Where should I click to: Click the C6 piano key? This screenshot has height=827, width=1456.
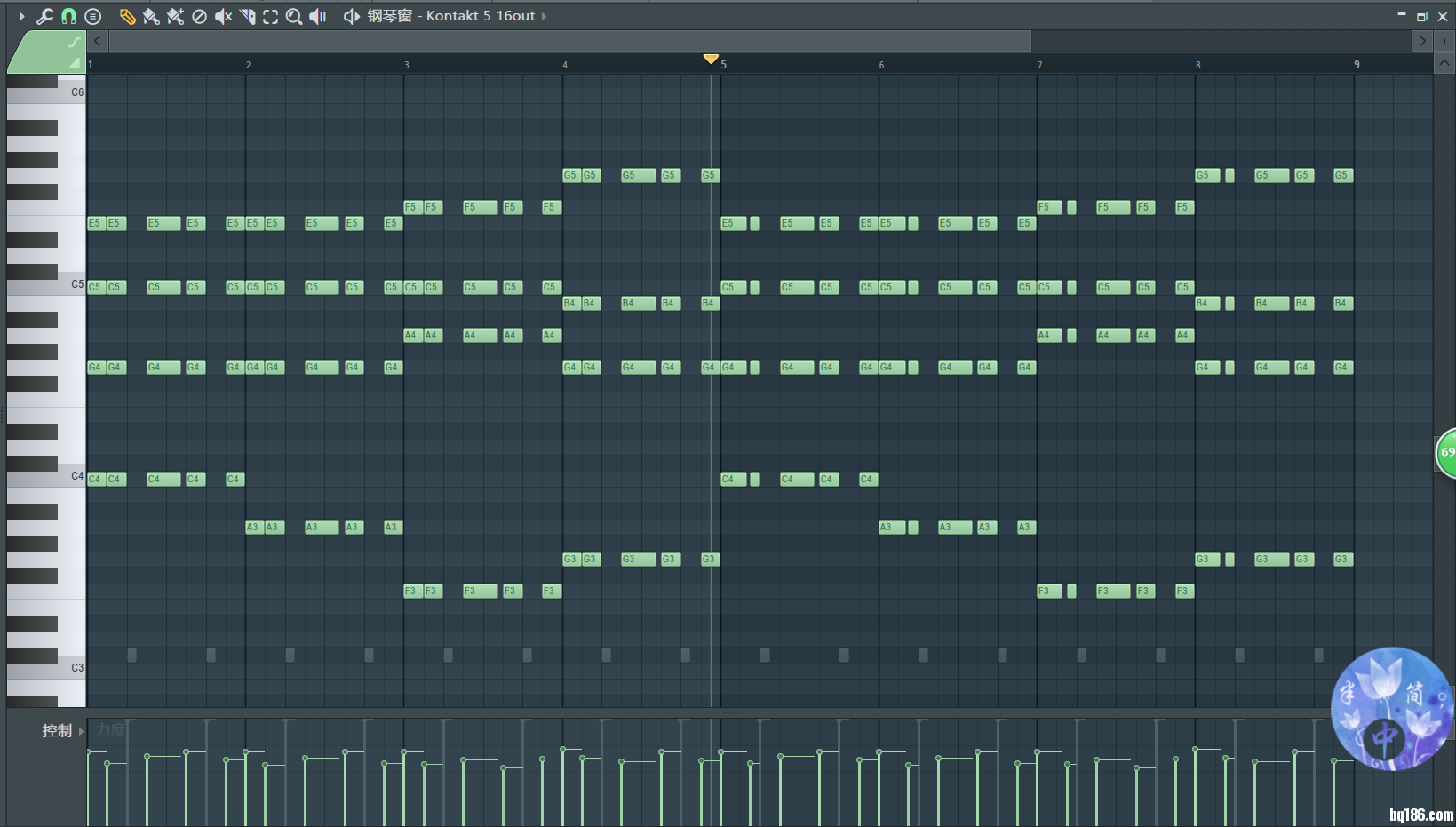click(x=46, y=92)
